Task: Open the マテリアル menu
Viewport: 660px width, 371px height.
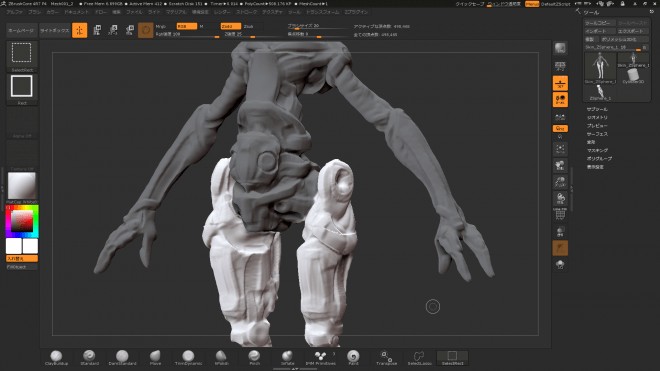Action: pyautogui.click(x=176, y=12)
